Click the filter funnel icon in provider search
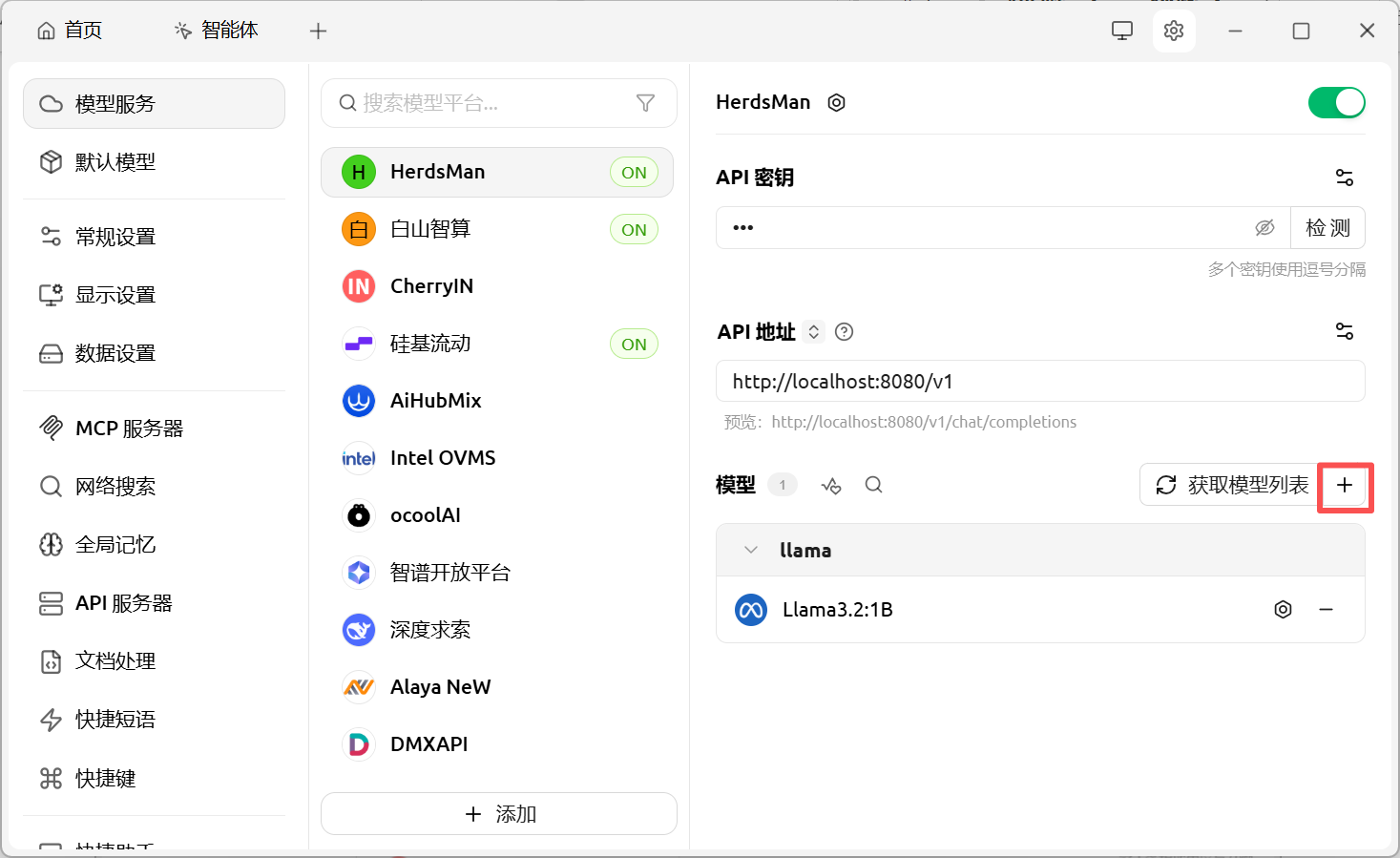This screenshot has height=858, width=1400. point(645,103)
